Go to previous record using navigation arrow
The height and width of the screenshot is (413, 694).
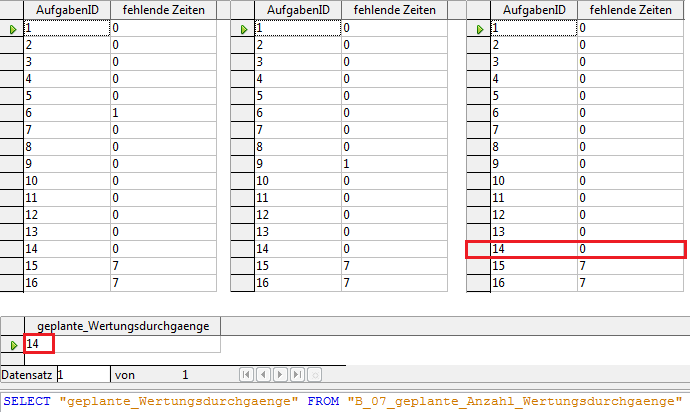pos(263,374)
